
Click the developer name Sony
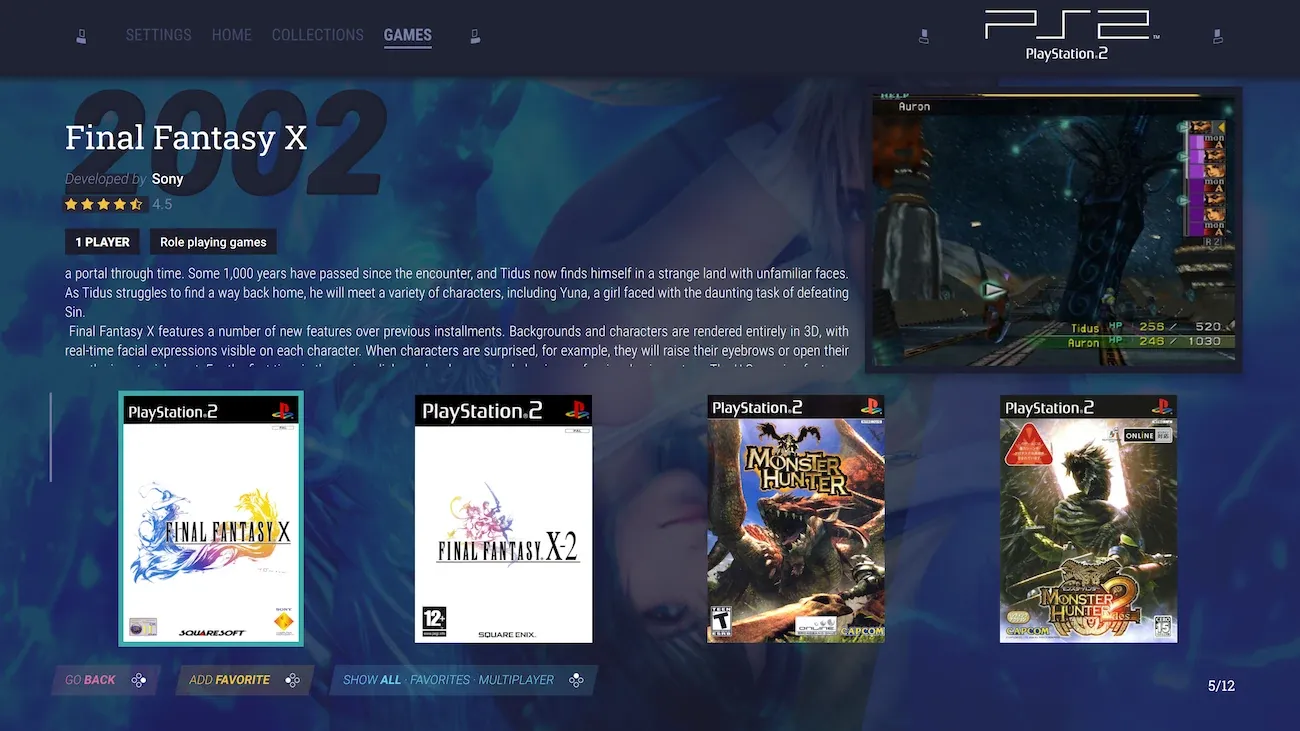click(168, 179)
